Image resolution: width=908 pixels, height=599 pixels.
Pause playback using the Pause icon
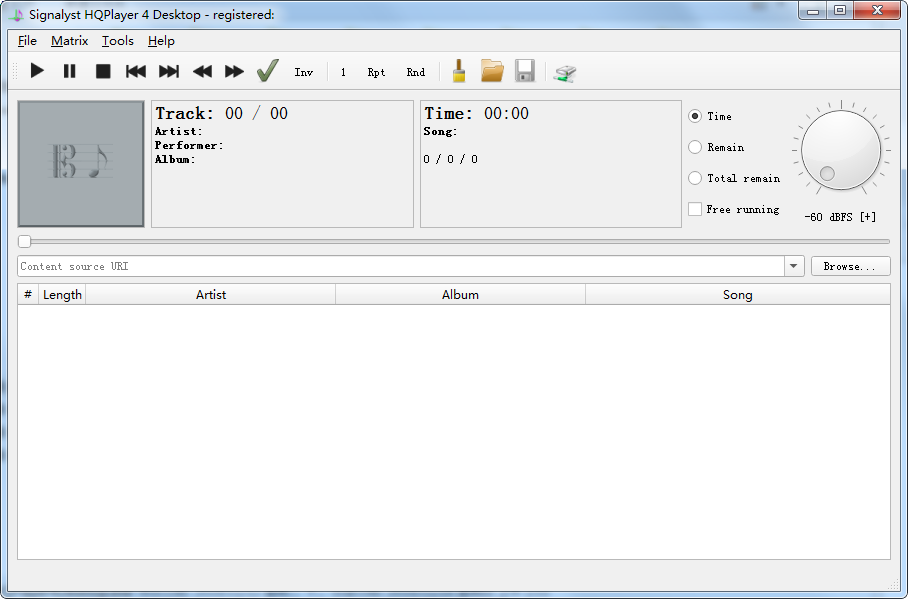pyautogui.click(x=69, y=71)
